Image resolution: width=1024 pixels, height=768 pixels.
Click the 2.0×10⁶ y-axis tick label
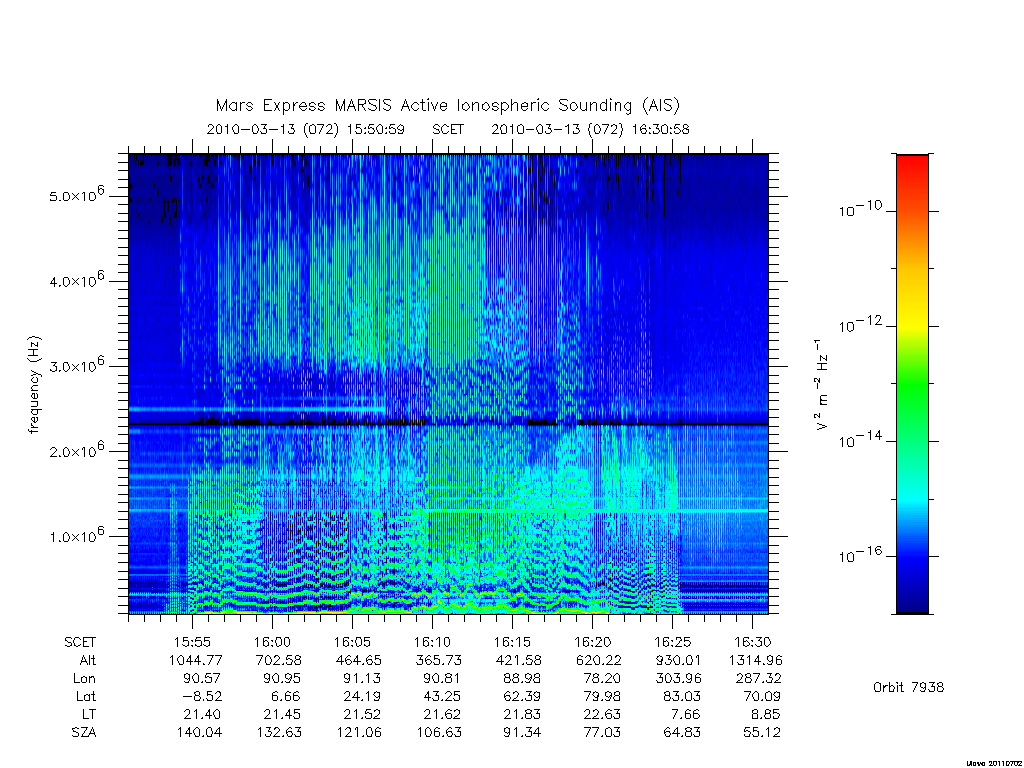76,449
